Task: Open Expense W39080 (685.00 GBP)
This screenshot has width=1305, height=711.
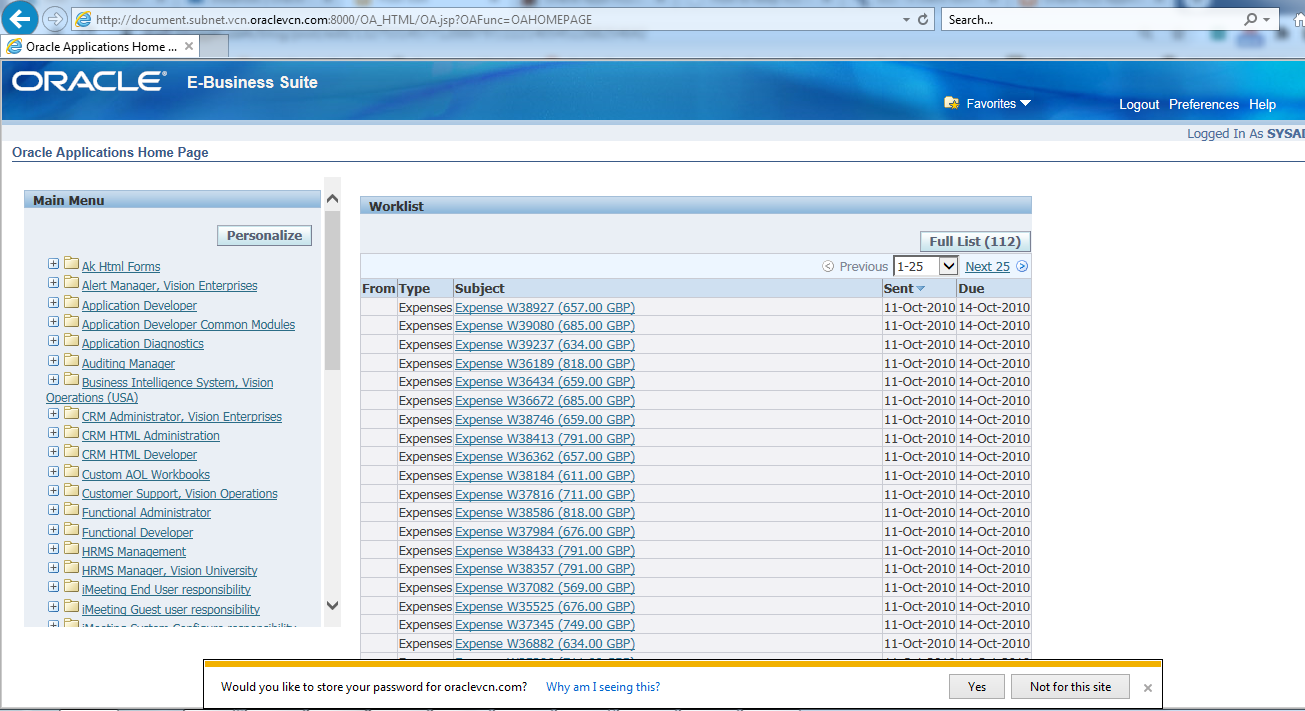Action: [x=544, y=326]
